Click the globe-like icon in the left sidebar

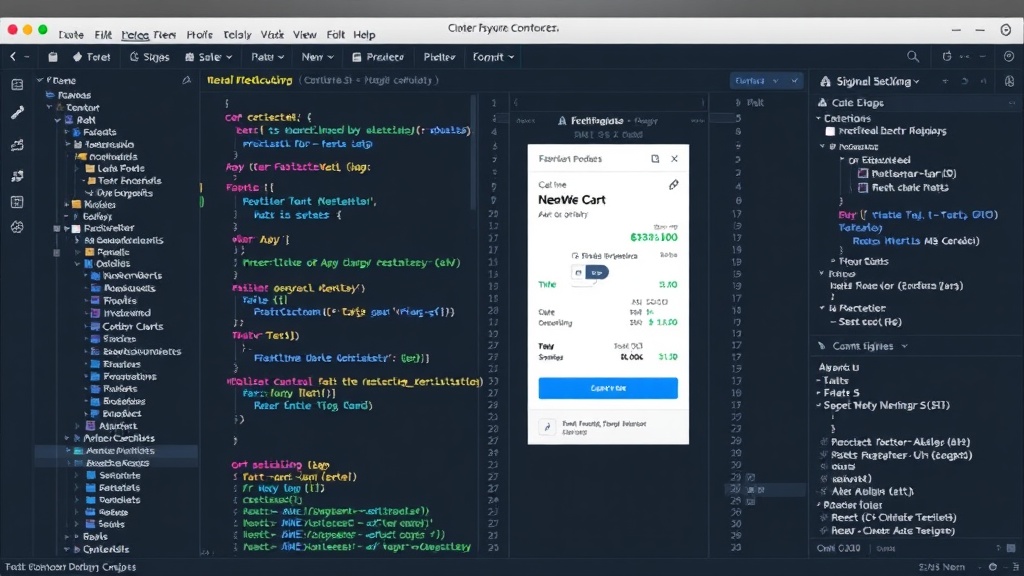[x=17, y=227]
